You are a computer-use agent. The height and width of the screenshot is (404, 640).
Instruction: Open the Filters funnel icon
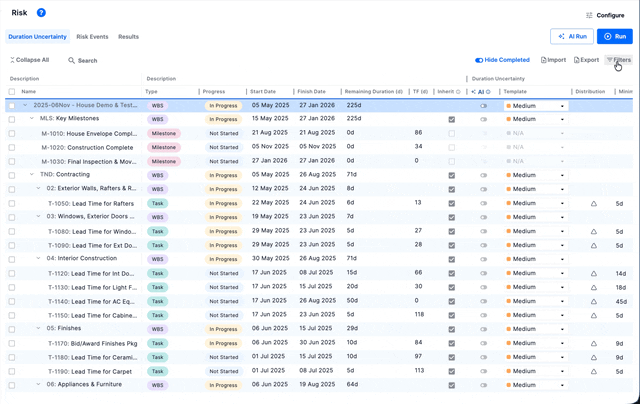tap(610, 60)
